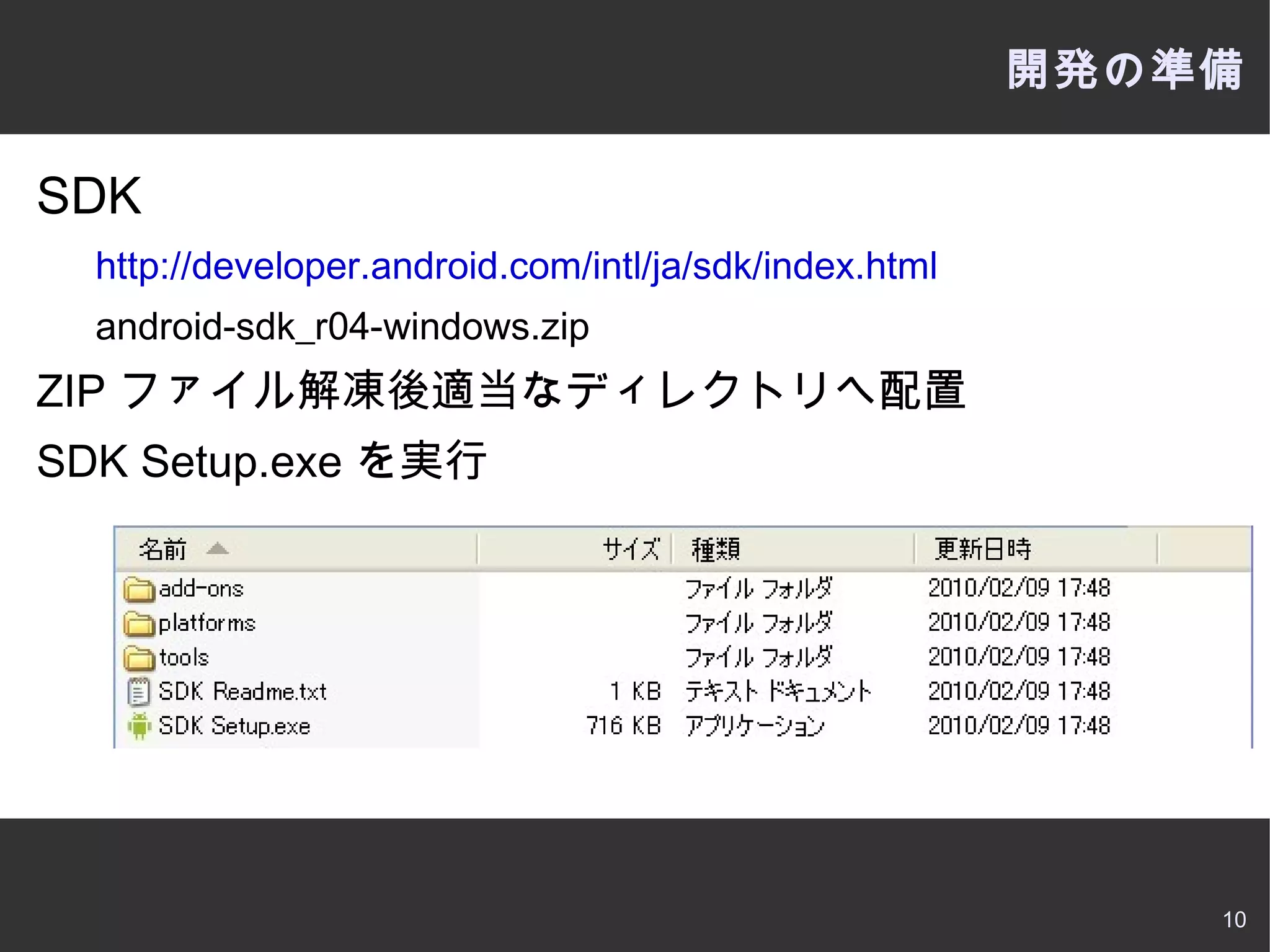Click the ZIP ファイル解凍後 instruction line
Image resolution: width=1270 pixels, height=952 pixels.
(500, 391)
